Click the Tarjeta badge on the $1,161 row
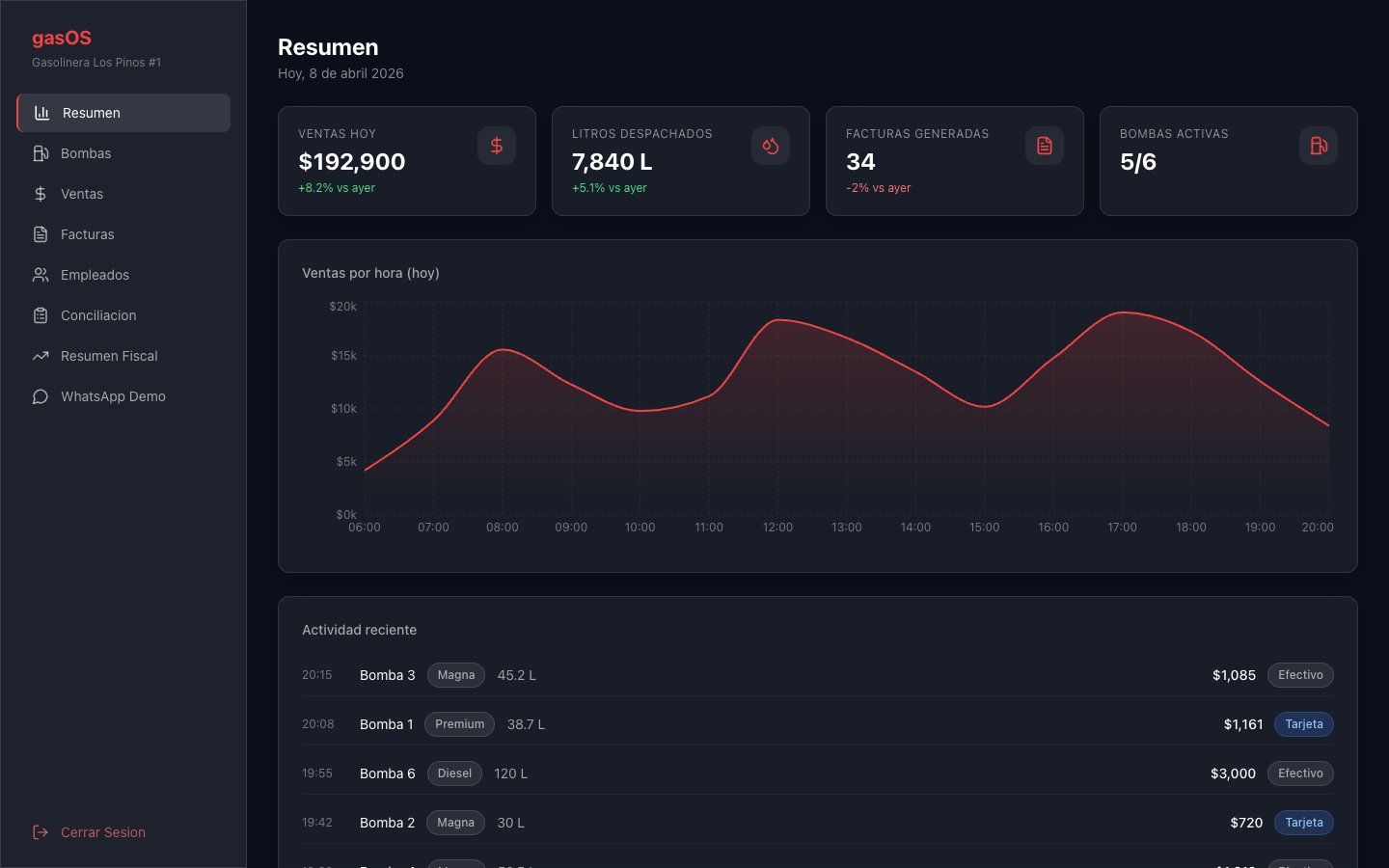The height and width of the screenshot is (868, 1389). 1304,724
